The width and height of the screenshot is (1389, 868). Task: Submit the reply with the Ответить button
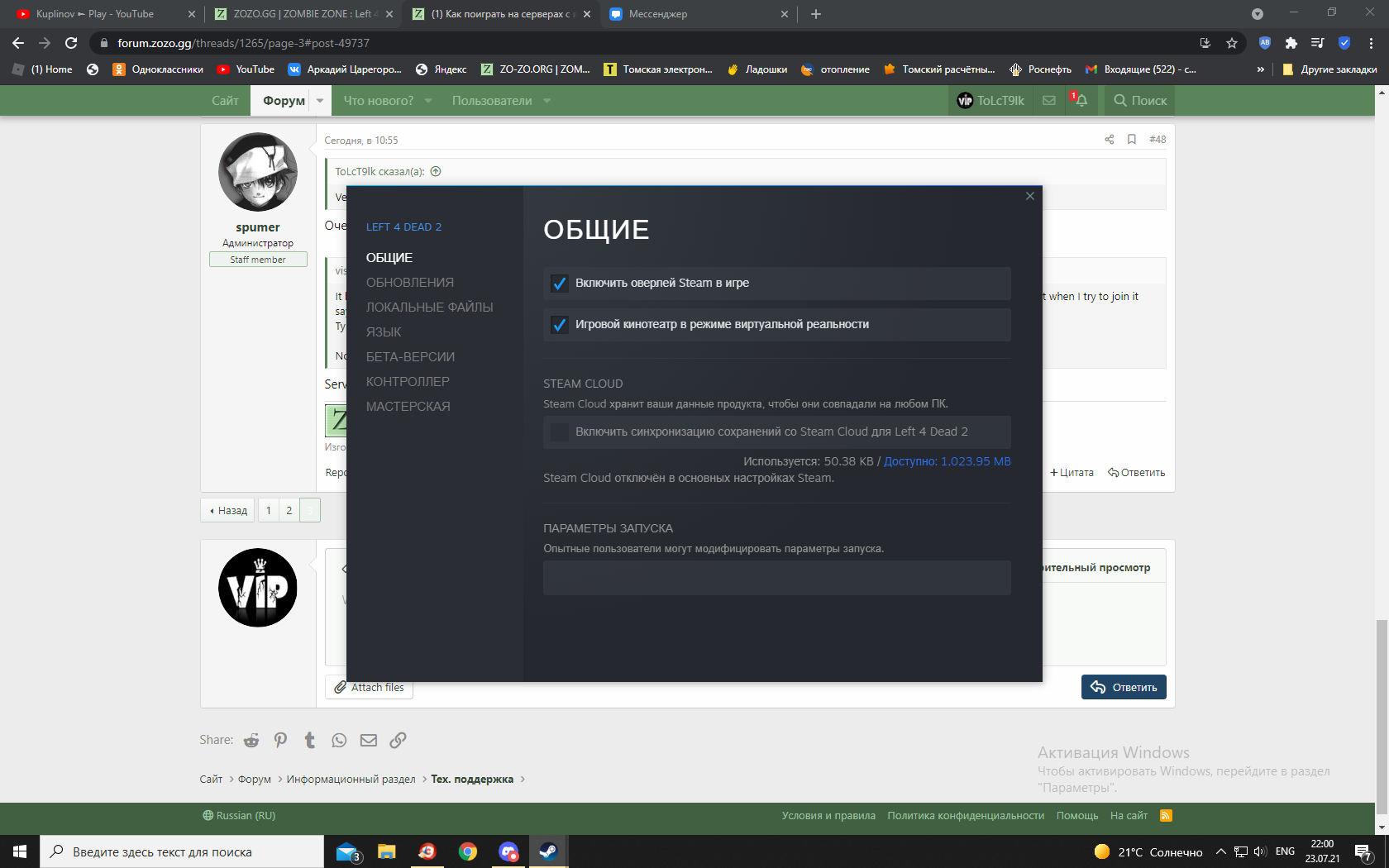click(x=1124, y=688)
